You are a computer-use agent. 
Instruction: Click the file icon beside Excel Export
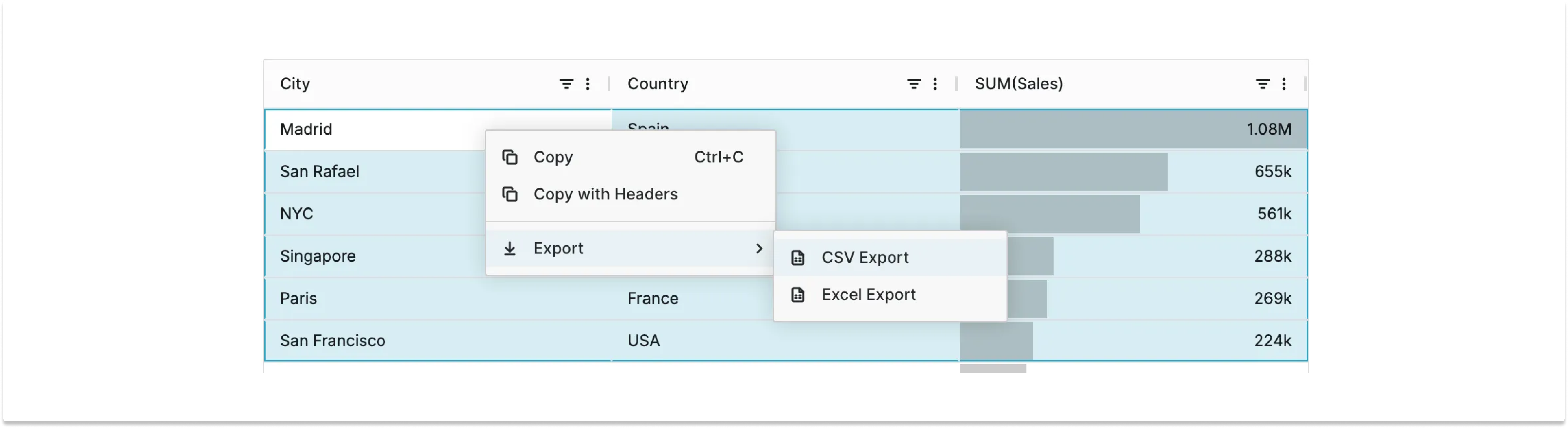(x=797, y=294)
